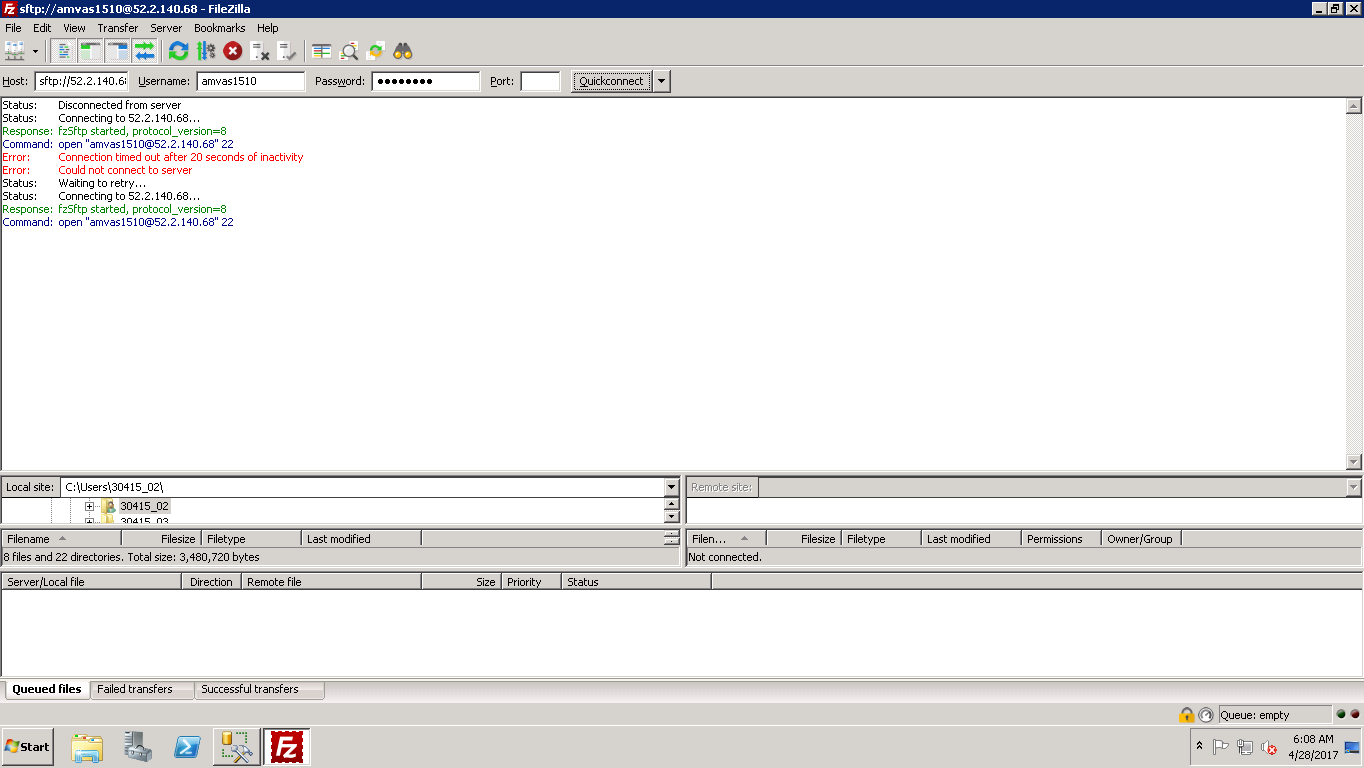Toggle directory comparison
The width and height of the screenshot is (1364, 768).
[x=348, y=50]
